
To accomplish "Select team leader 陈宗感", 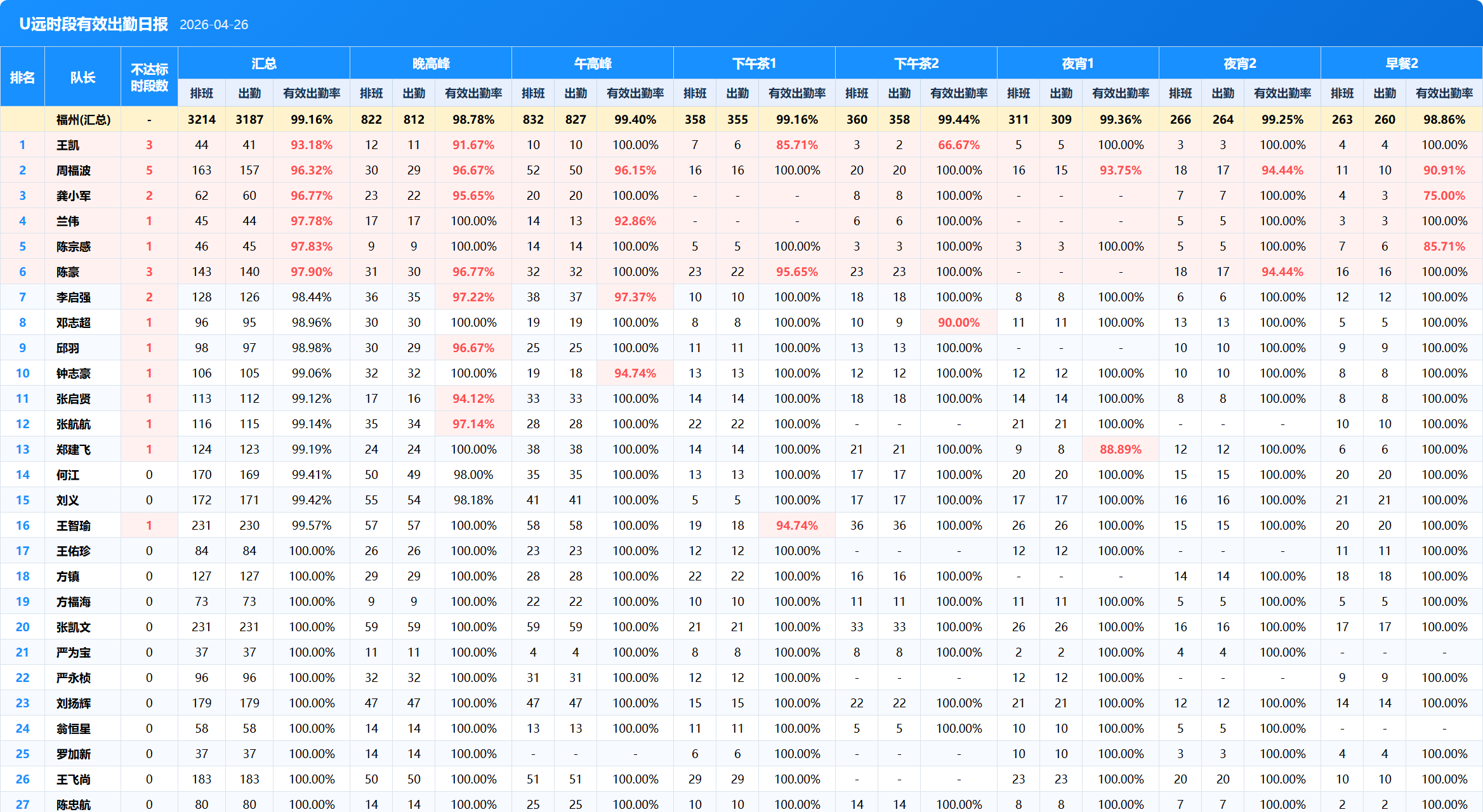I will [x=74, y=246].
